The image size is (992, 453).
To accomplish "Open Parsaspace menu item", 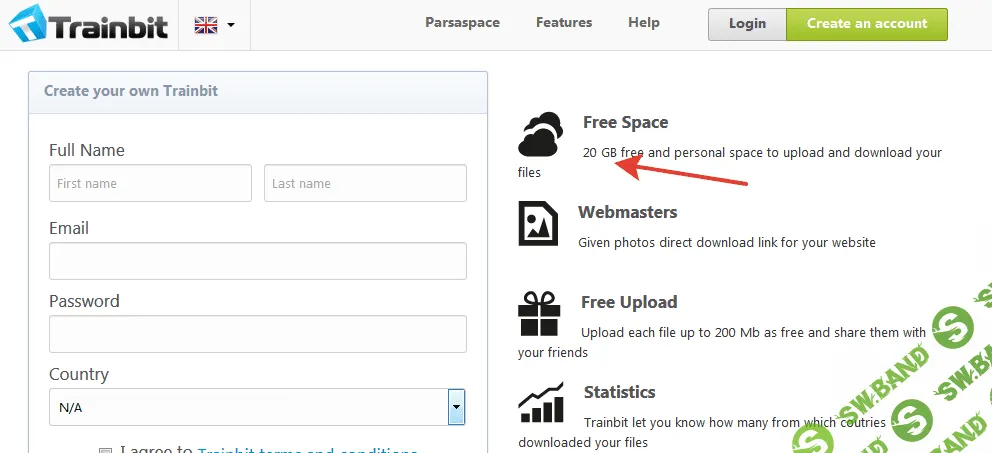I will 462,23.
